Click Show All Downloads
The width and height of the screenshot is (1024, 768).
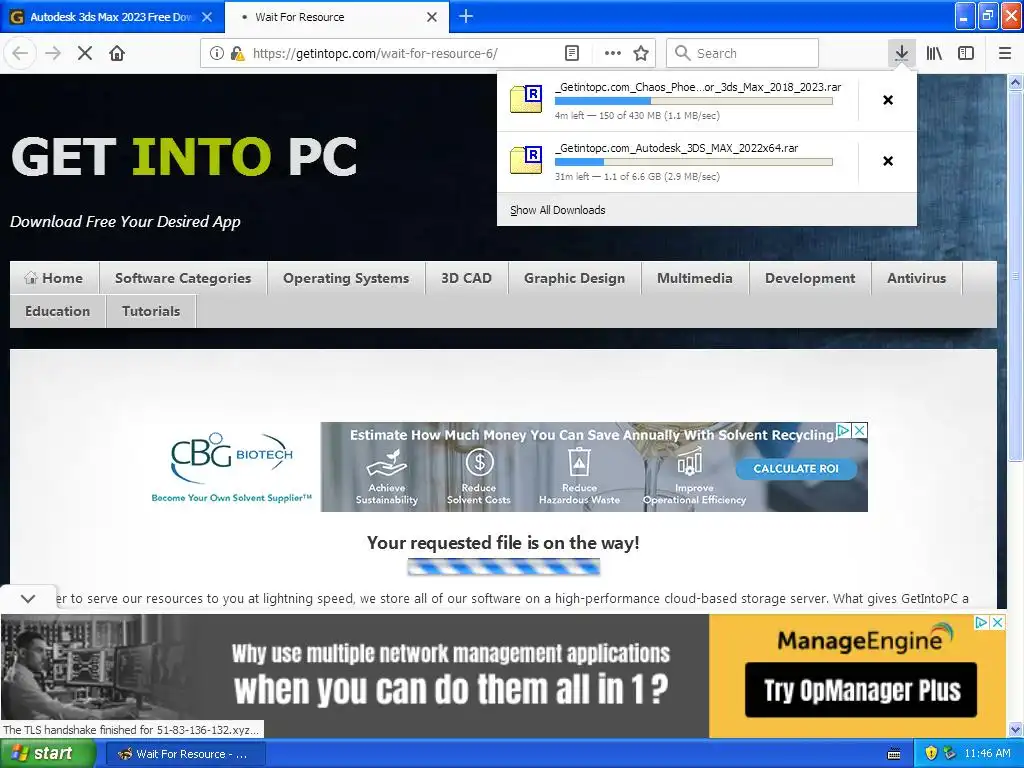[x=558, y=210]
